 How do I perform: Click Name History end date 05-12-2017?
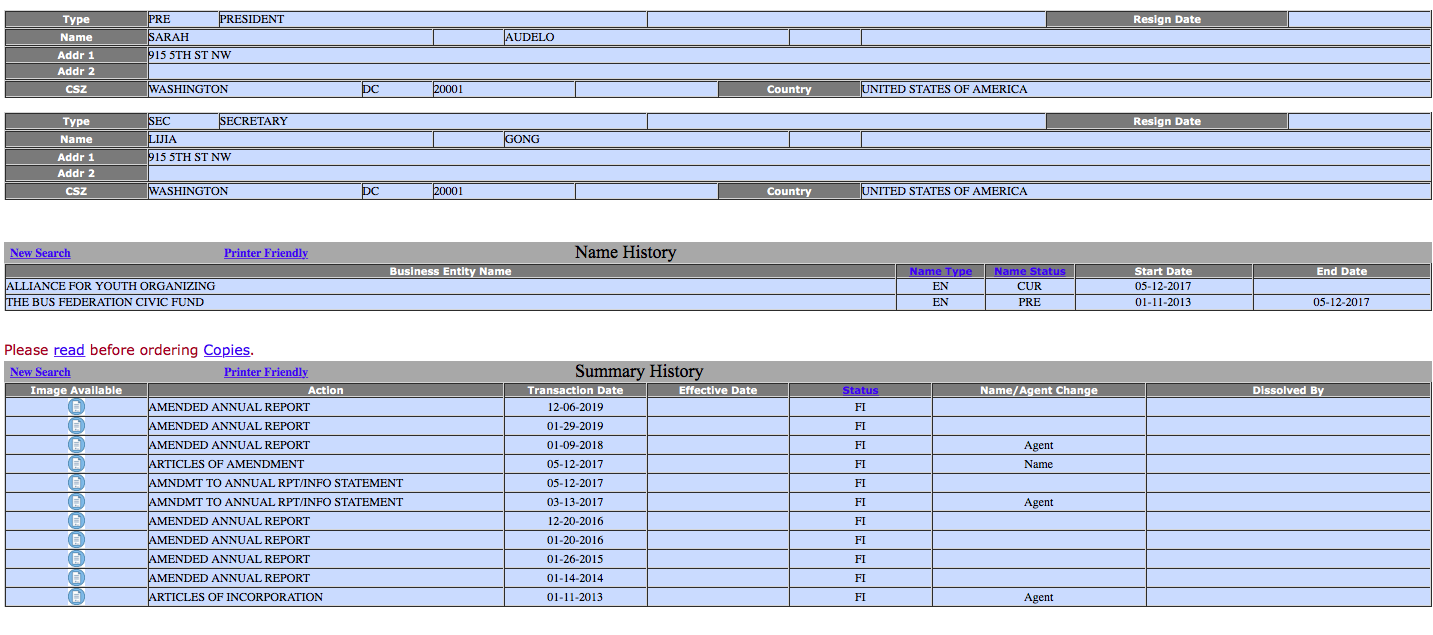(1341, 302)
